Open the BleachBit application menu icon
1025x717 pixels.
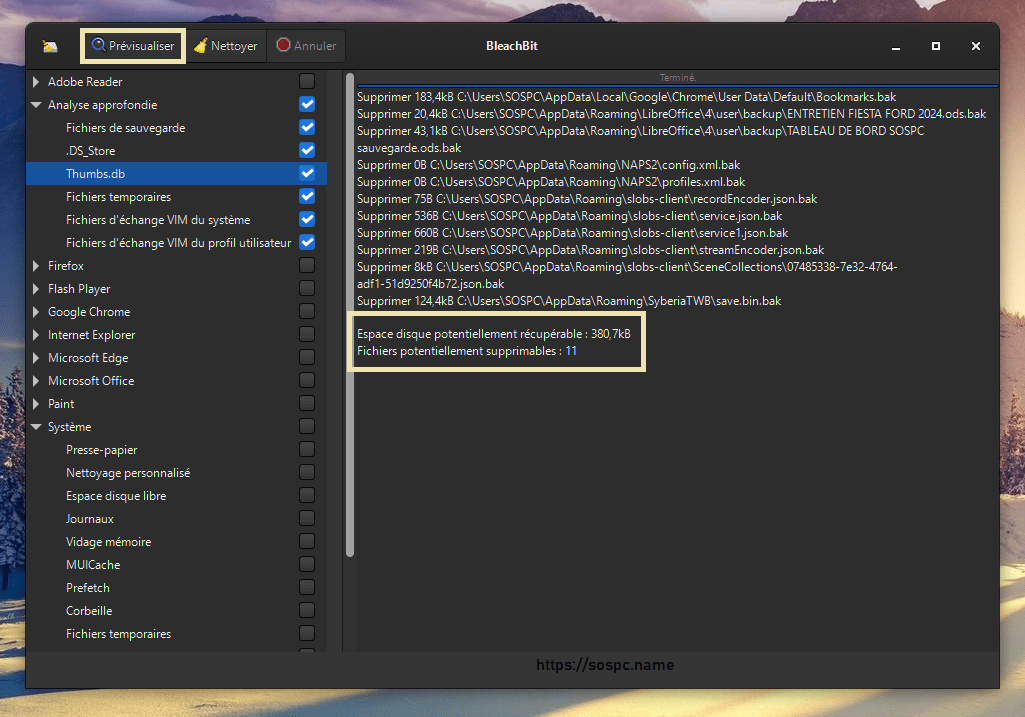(50, 46)
